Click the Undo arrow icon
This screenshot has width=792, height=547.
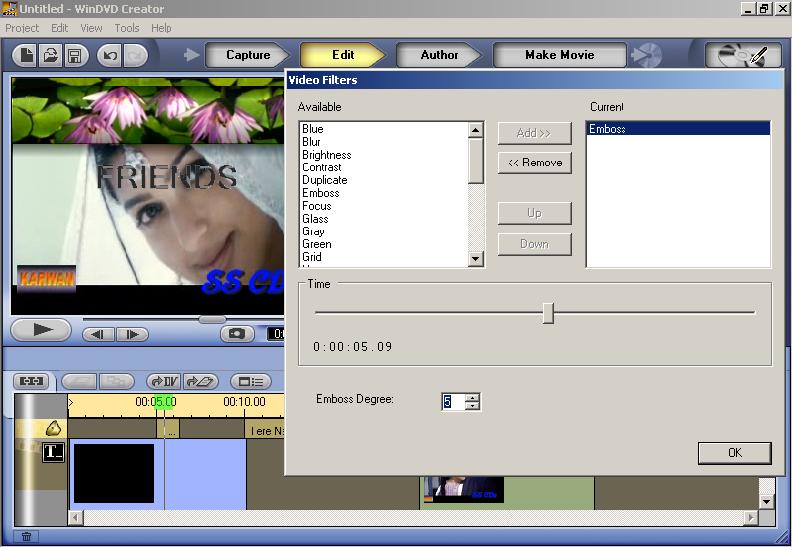point(110,55)
